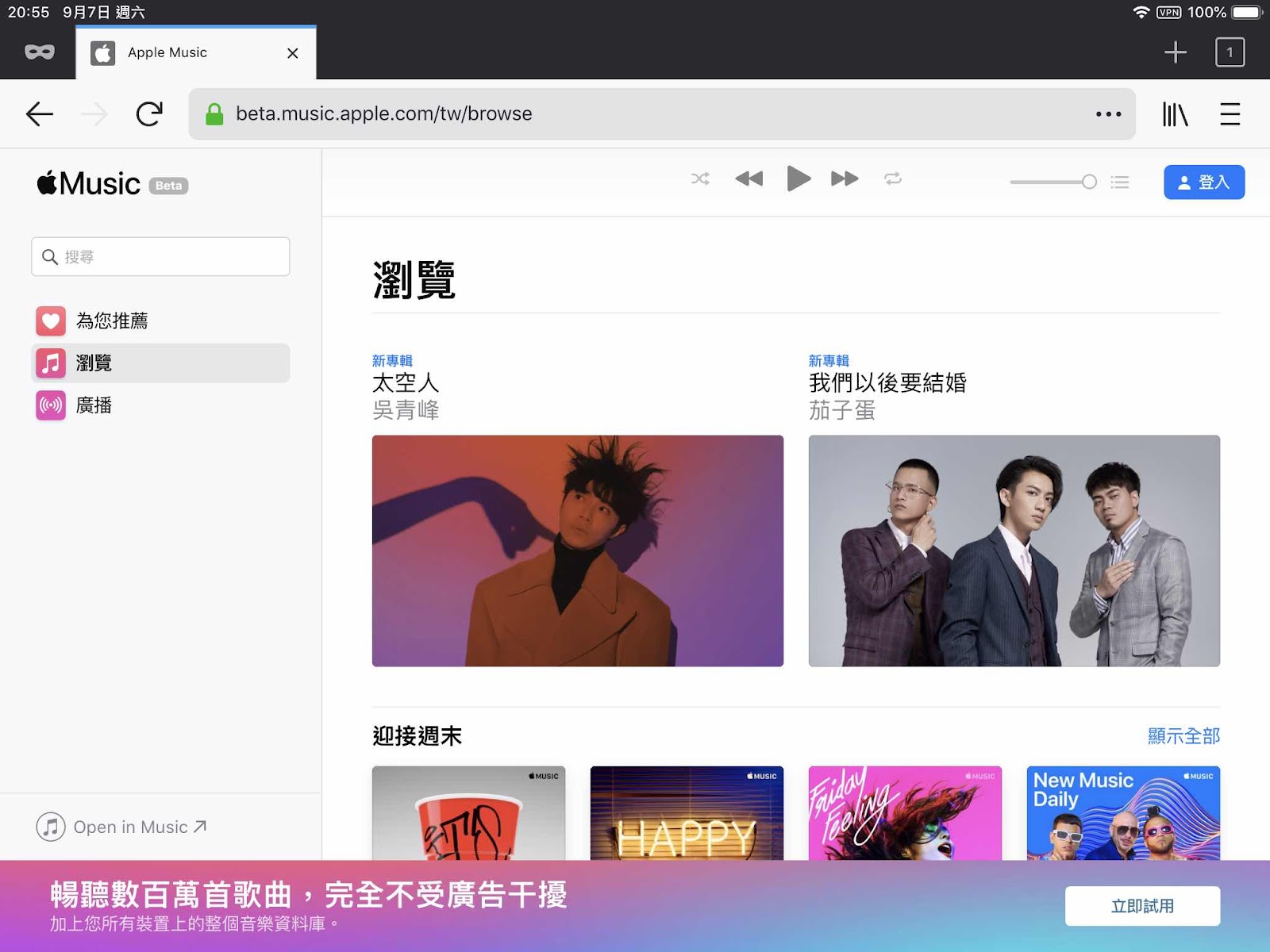Click the green lock security icon
This screenshot has width=1270, height=952.
point(214,114)
